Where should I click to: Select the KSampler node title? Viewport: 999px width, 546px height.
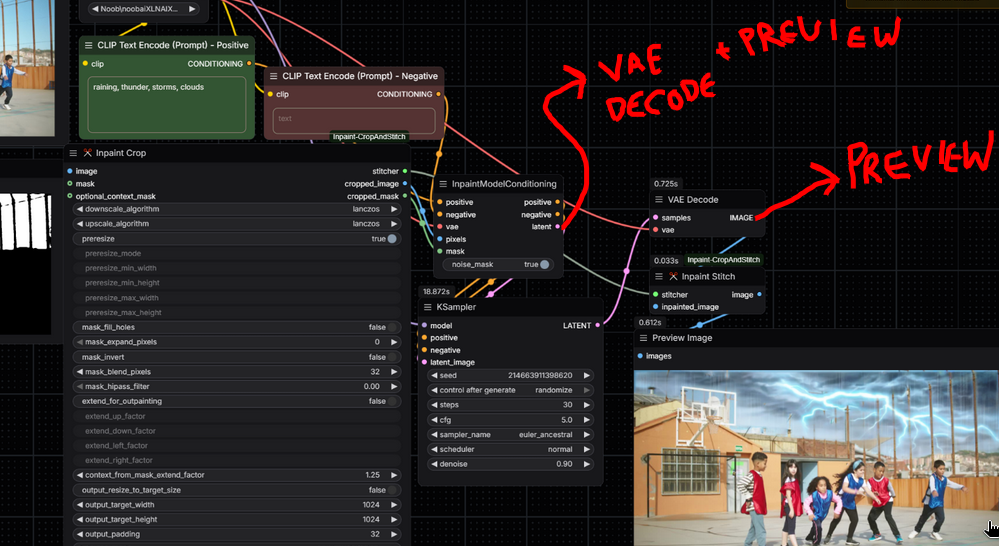[x=456, y=307]
